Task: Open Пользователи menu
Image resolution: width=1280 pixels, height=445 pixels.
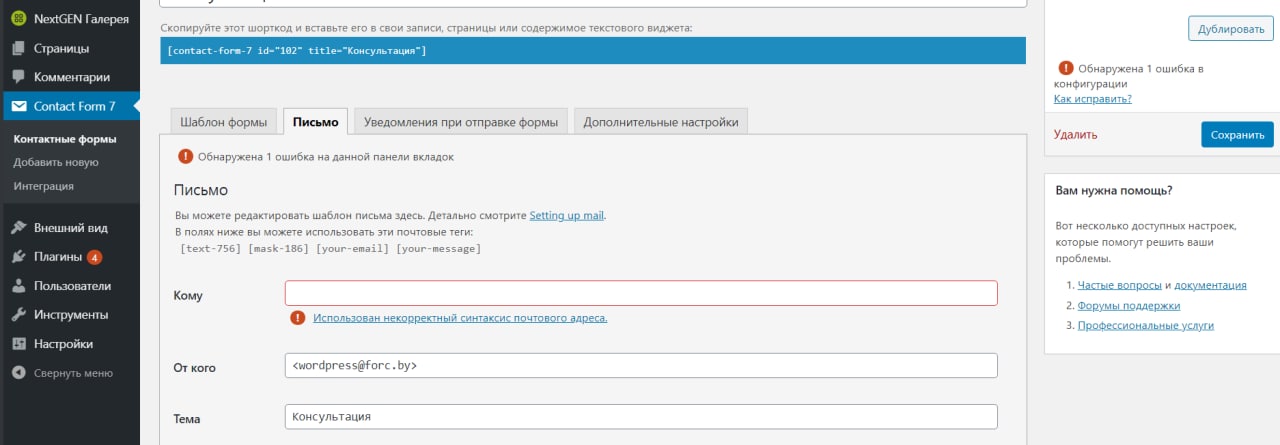Action: pos(70,285)
